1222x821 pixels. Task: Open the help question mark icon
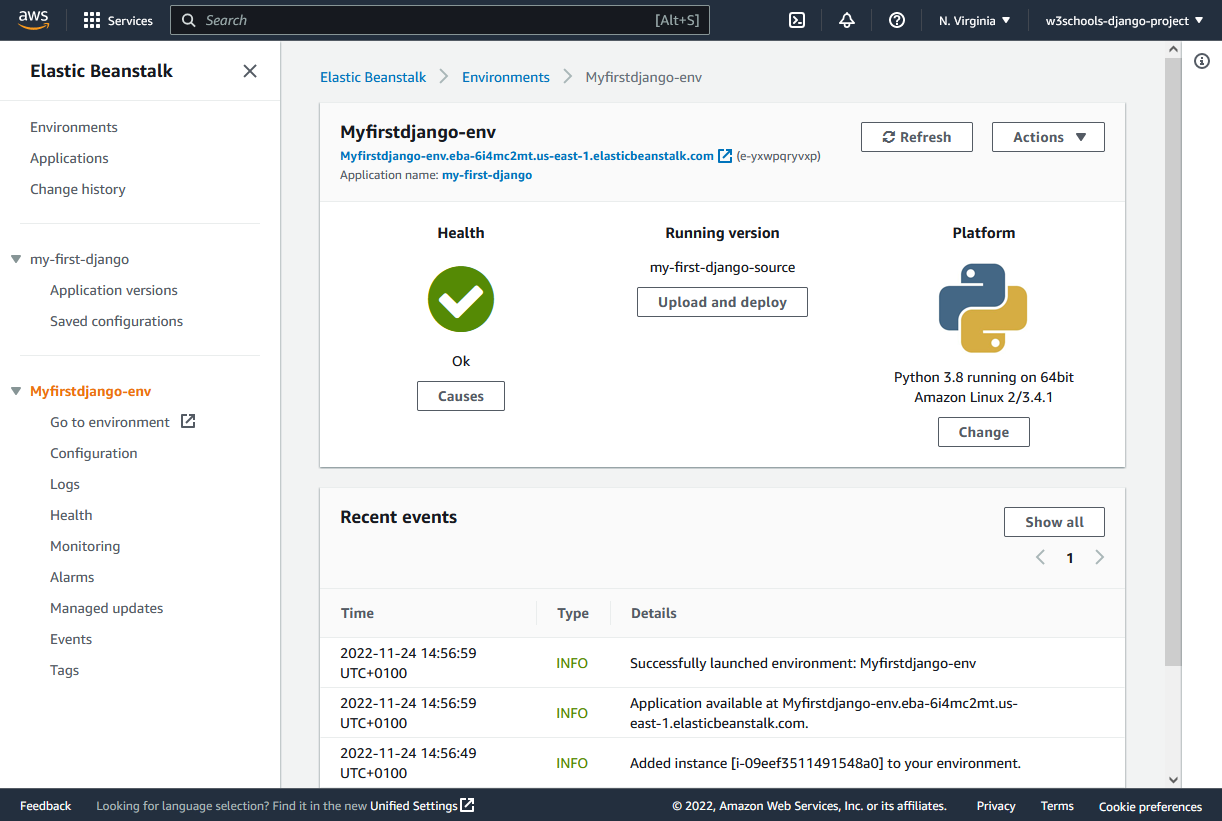[897, 20]
